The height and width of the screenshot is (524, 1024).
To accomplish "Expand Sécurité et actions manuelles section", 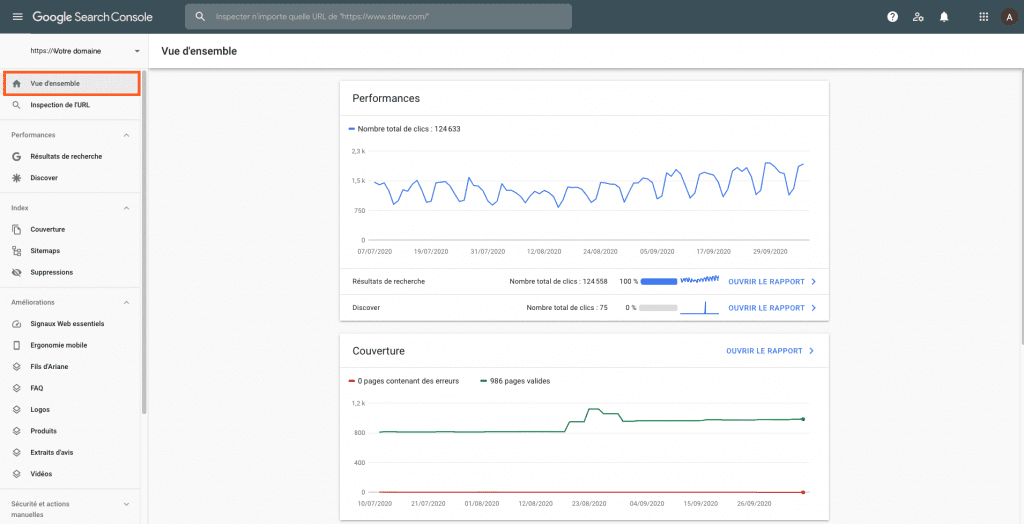I will [126, 505].
